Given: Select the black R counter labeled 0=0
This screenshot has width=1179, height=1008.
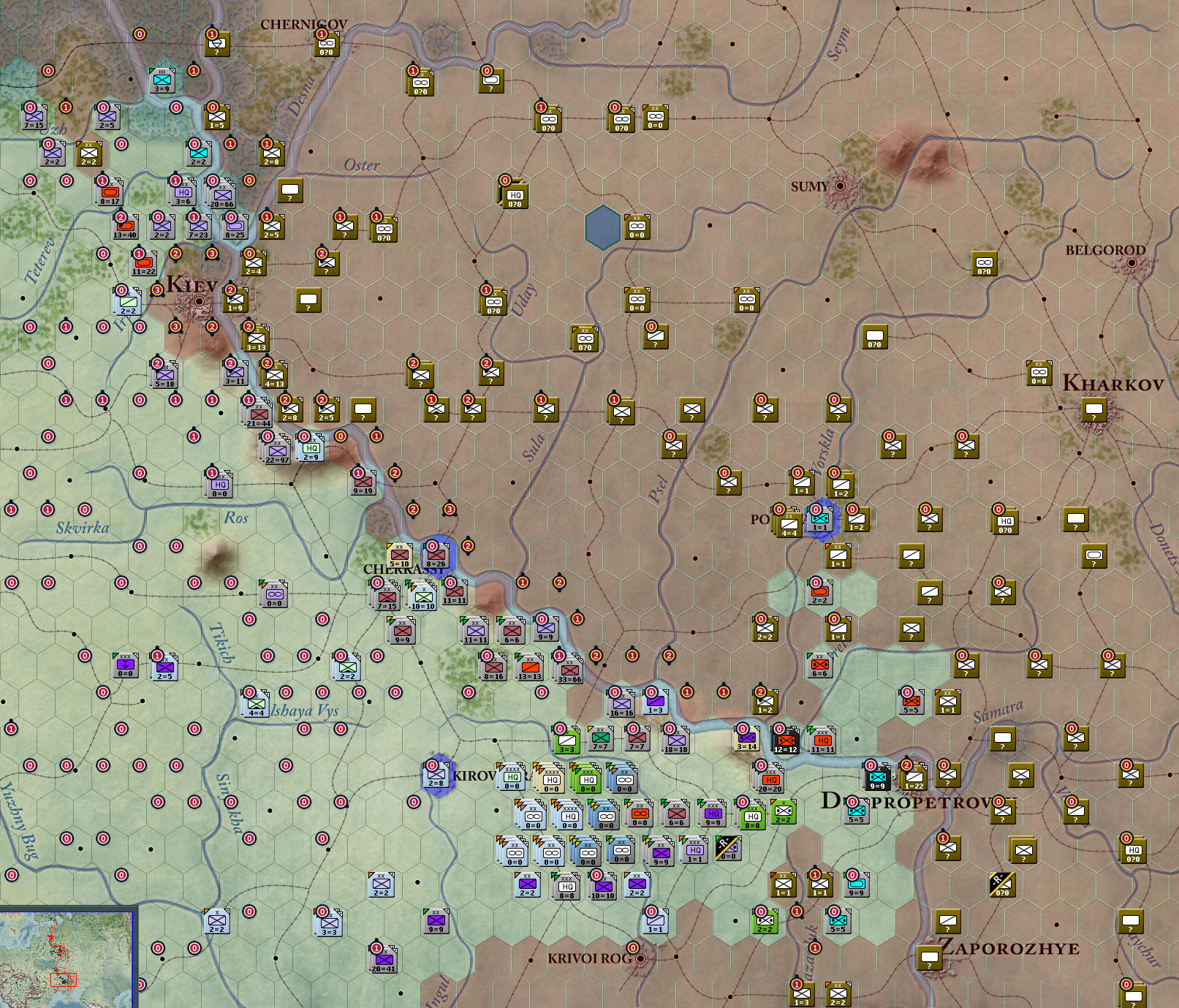Looking at the screenshot, I should point(728,848).
